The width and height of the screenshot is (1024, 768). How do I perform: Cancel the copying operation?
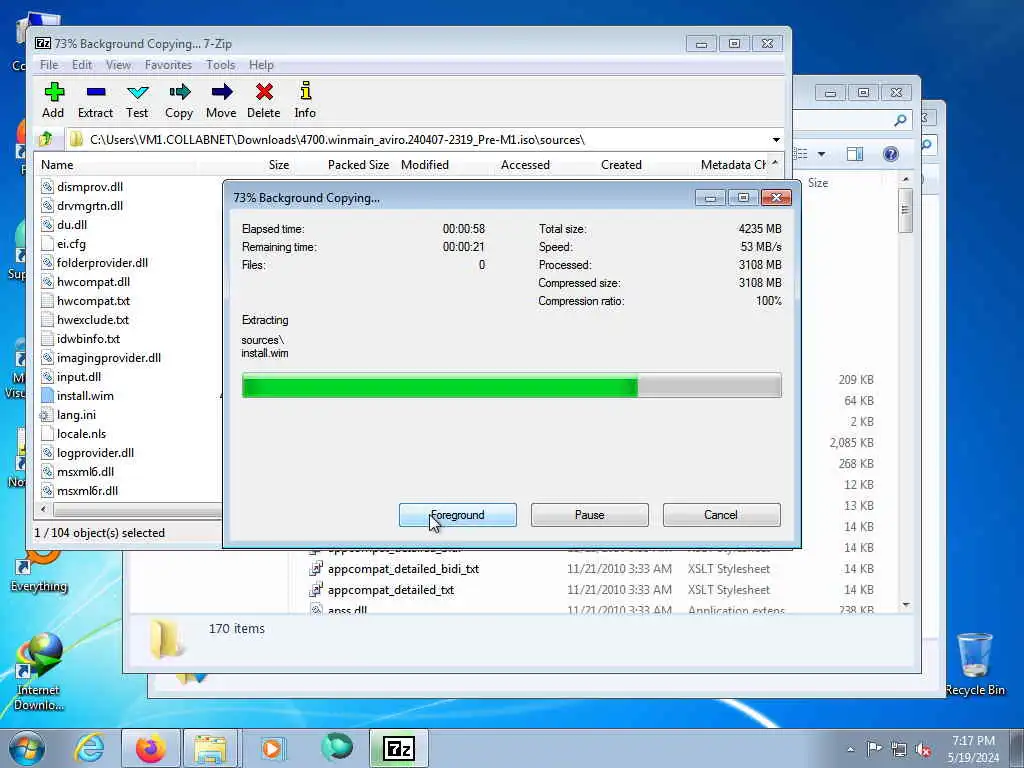(x=721, y=515)
